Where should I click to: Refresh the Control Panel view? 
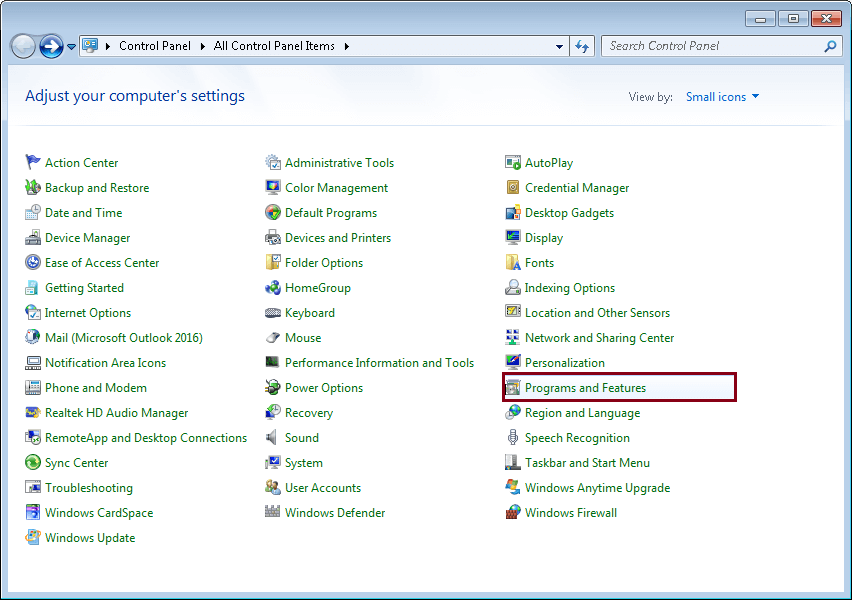[x=582, y=47]
